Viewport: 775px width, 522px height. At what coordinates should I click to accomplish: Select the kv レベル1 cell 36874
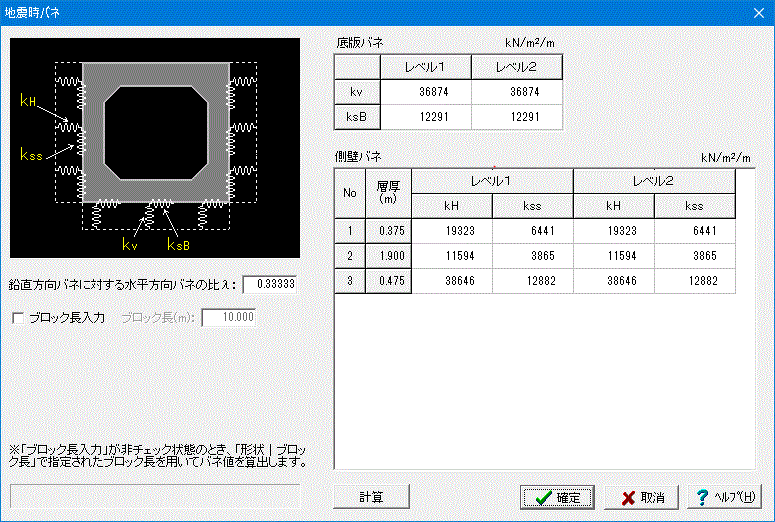426,92
